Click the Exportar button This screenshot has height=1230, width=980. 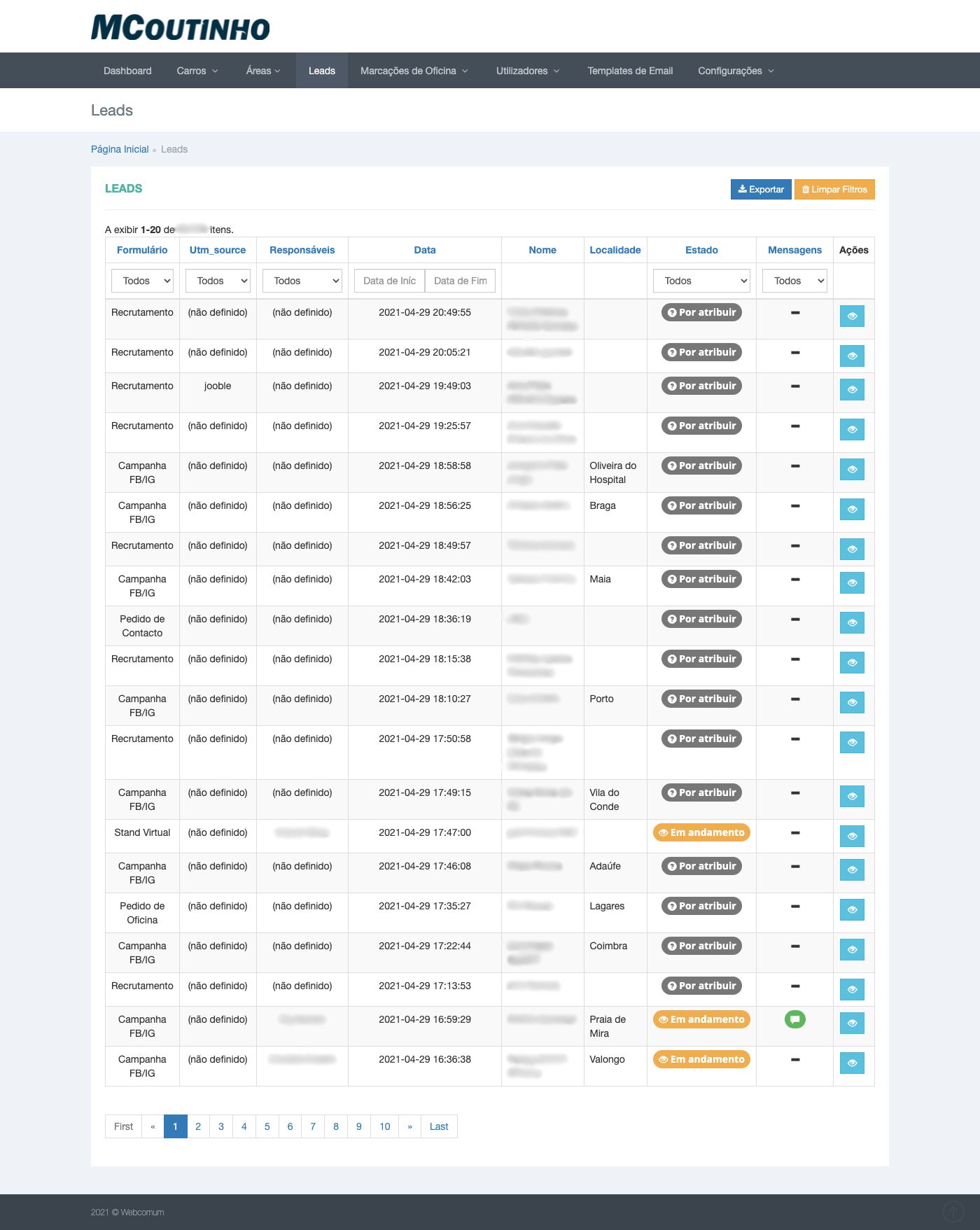point(761,189)
